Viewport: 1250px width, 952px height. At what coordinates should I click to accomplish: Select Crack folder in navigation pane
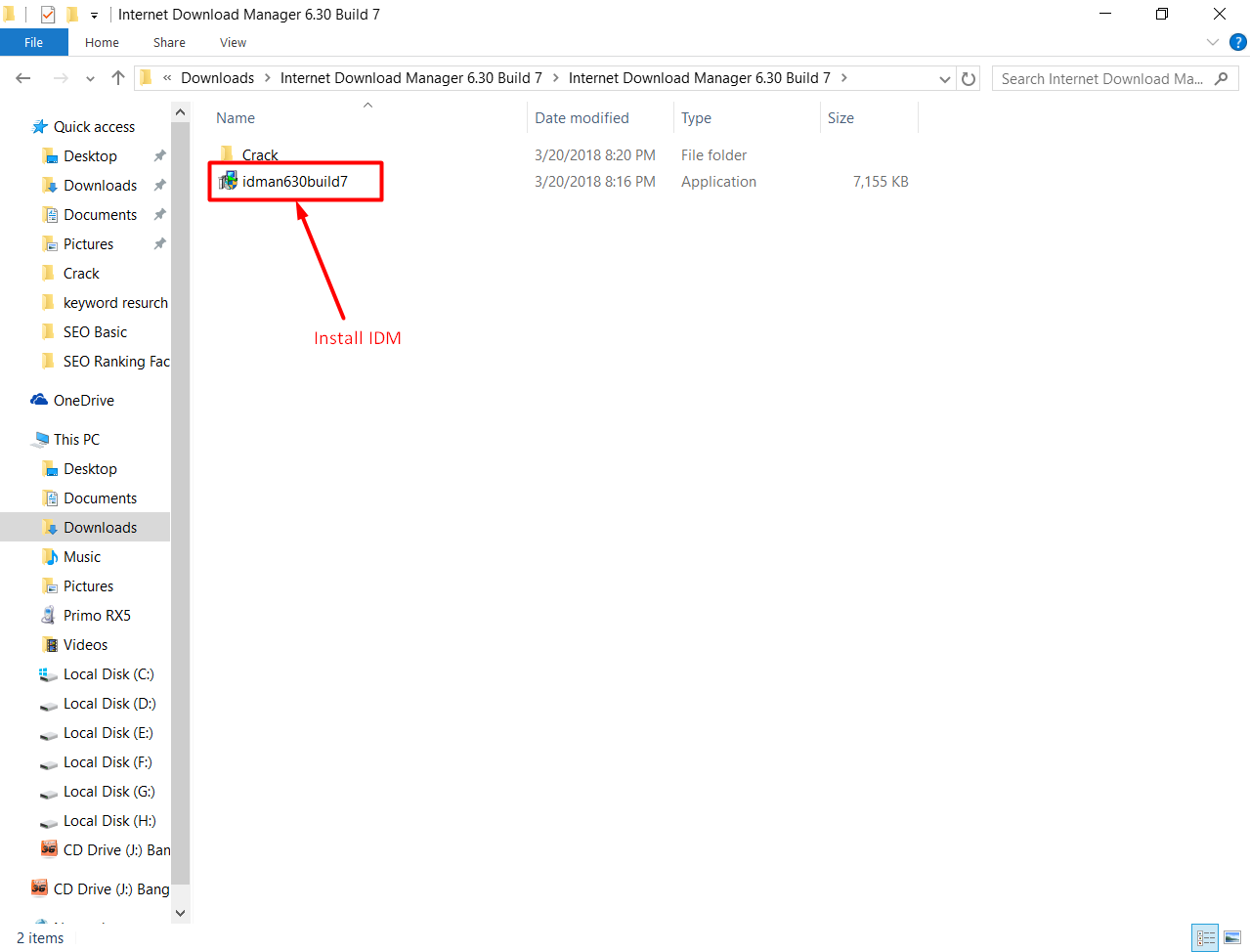pyautogui.click(x=81, y=273)
